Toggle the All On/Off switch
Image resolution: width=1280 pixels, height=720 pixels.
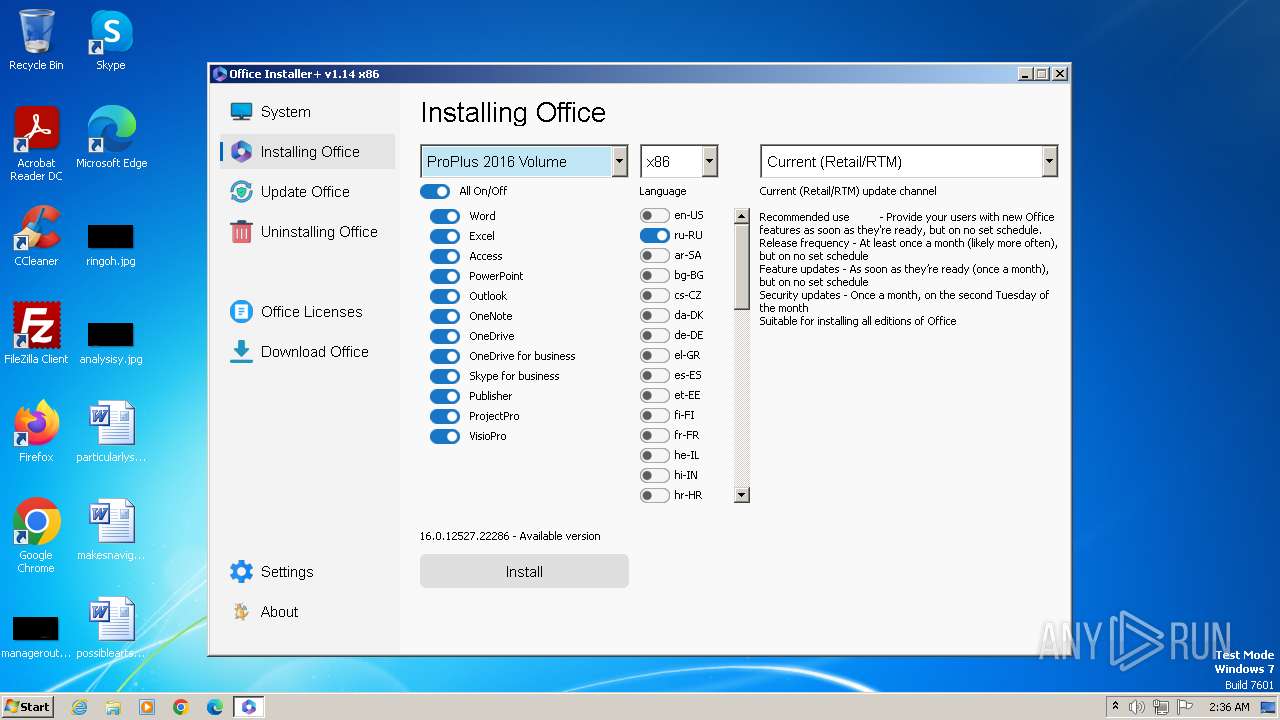coord(435,191)
